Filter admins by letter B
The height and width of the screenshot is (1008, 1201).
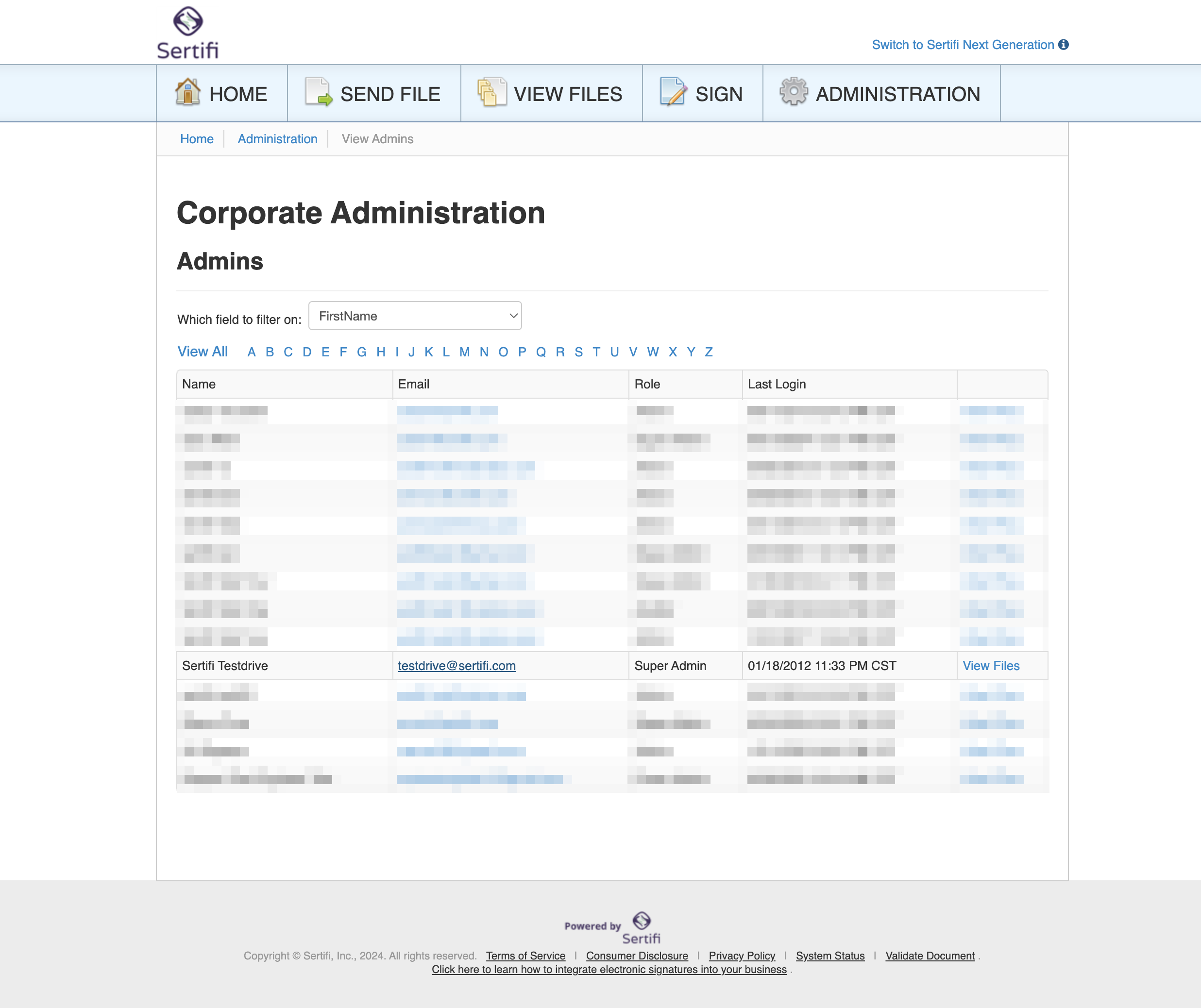270,352
